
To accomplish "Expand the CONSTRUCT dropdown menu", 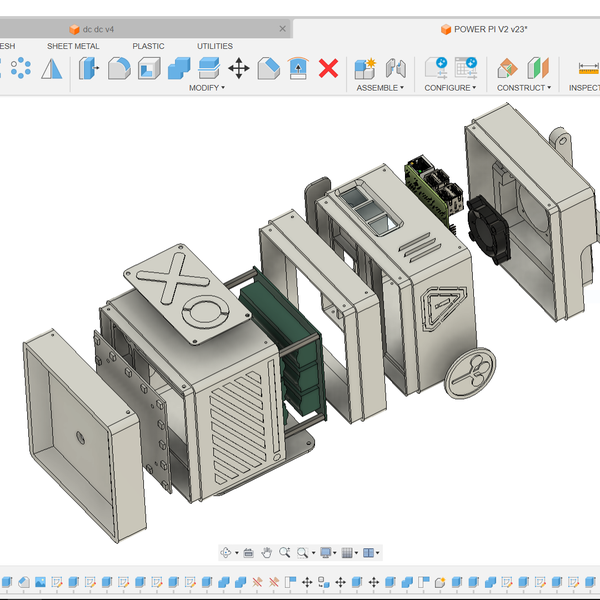I will (524, 88).
